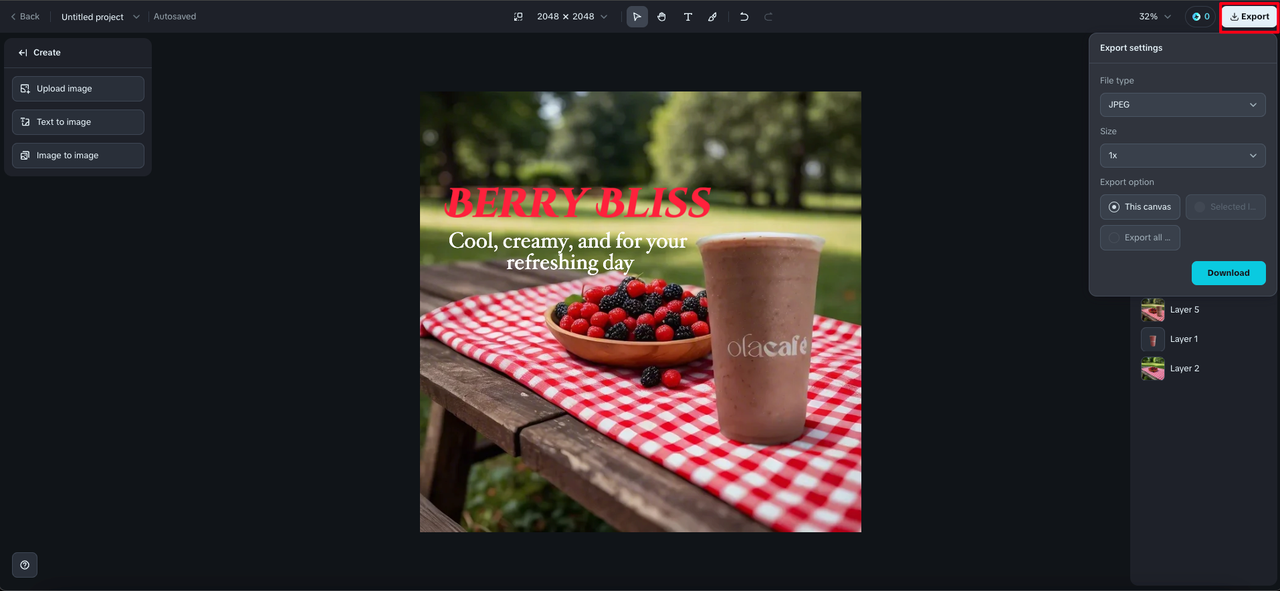1280x591 pixels.
Task: Open the 1x size dropdown
Action: tap(1182, 156)
